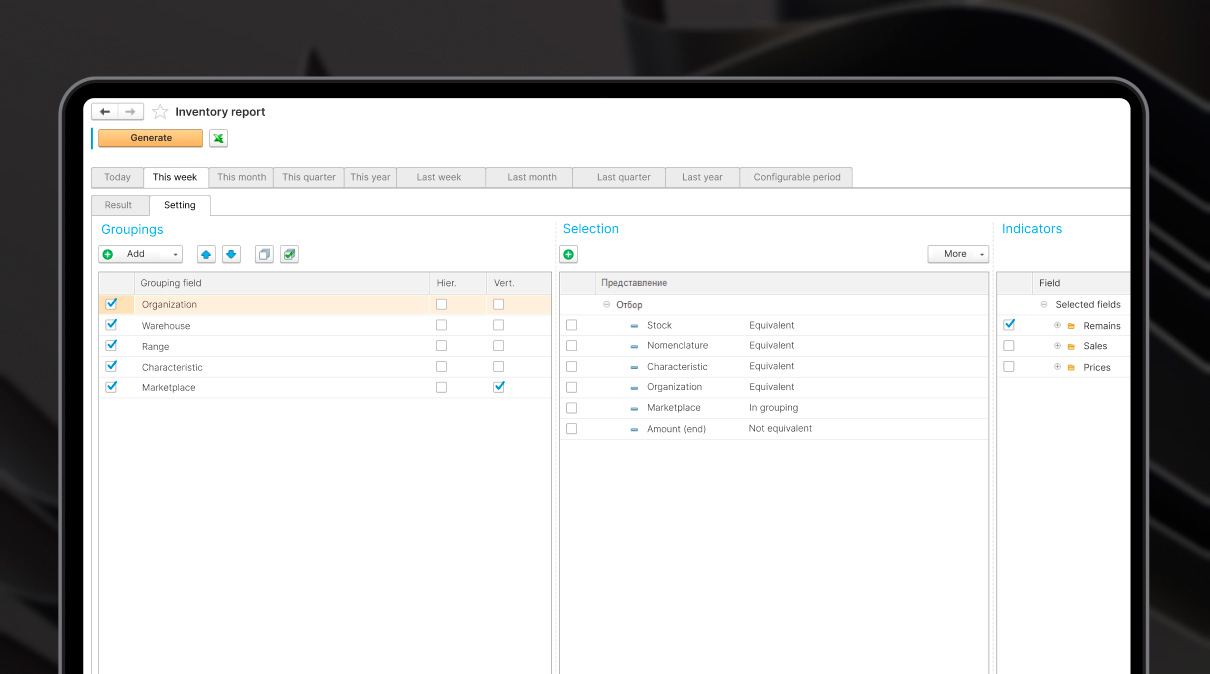Viewport: 1210px width, 674px height.
Task: Click the uncheck all groupings icon
Action: tap(264, 254)
